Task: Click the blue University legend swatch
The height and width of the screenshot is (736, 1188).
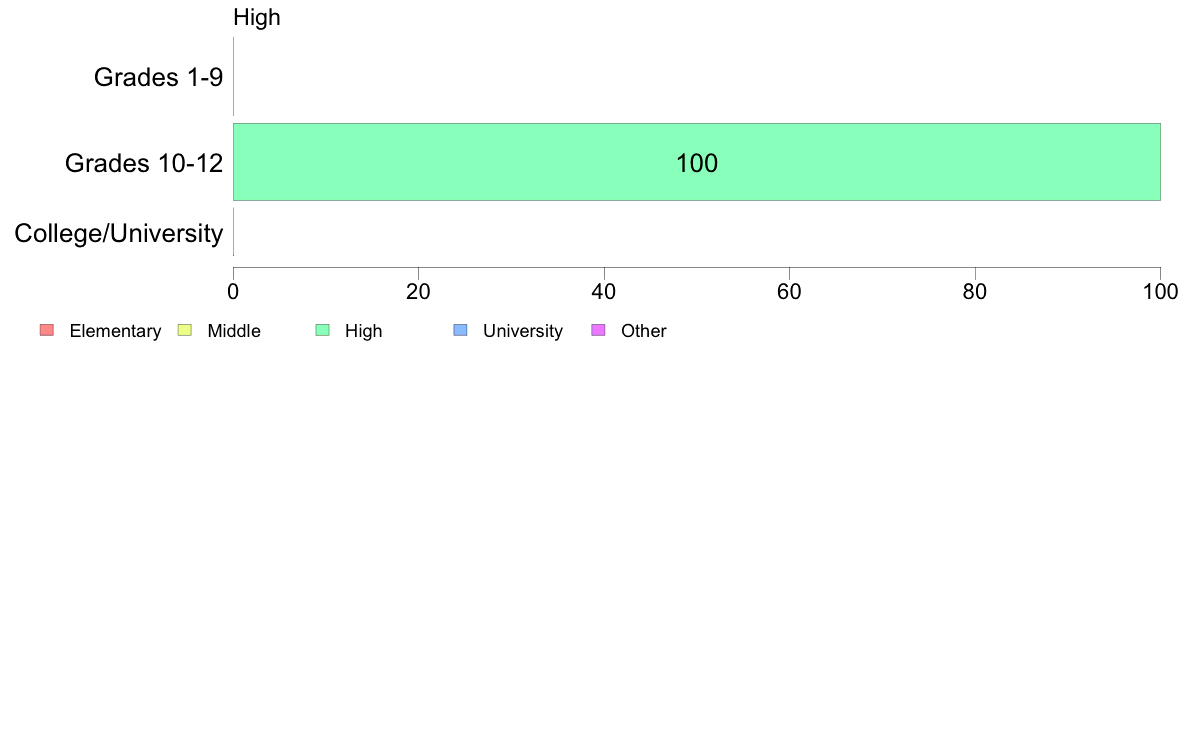Action: (x=461, y=330)
